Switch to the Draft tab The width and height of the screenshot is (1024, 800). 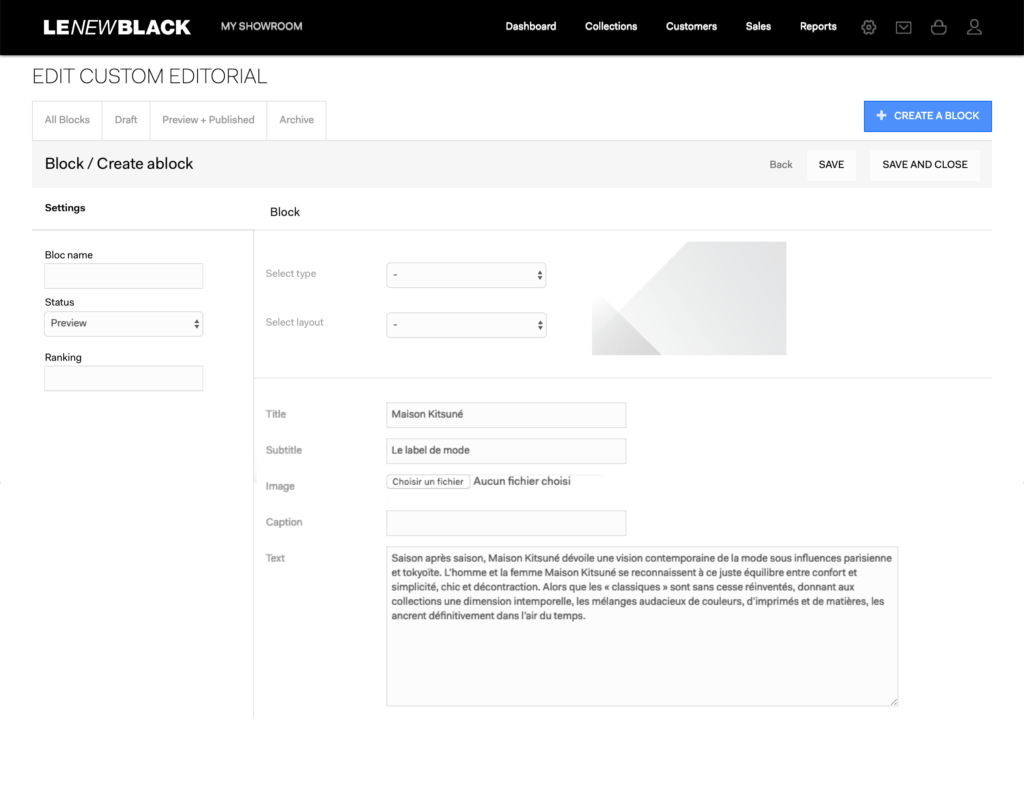[x=126, y=120]
